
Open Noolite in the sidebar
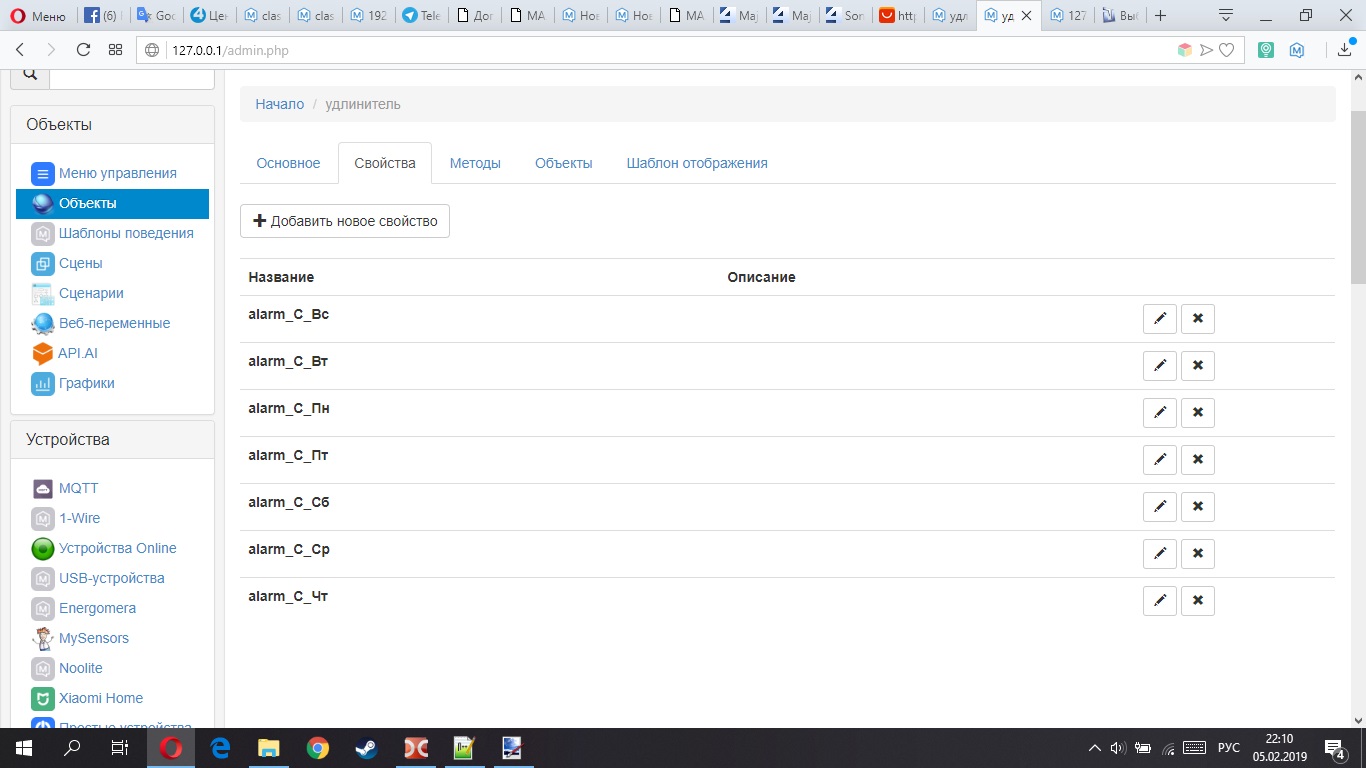coord(67,668)
